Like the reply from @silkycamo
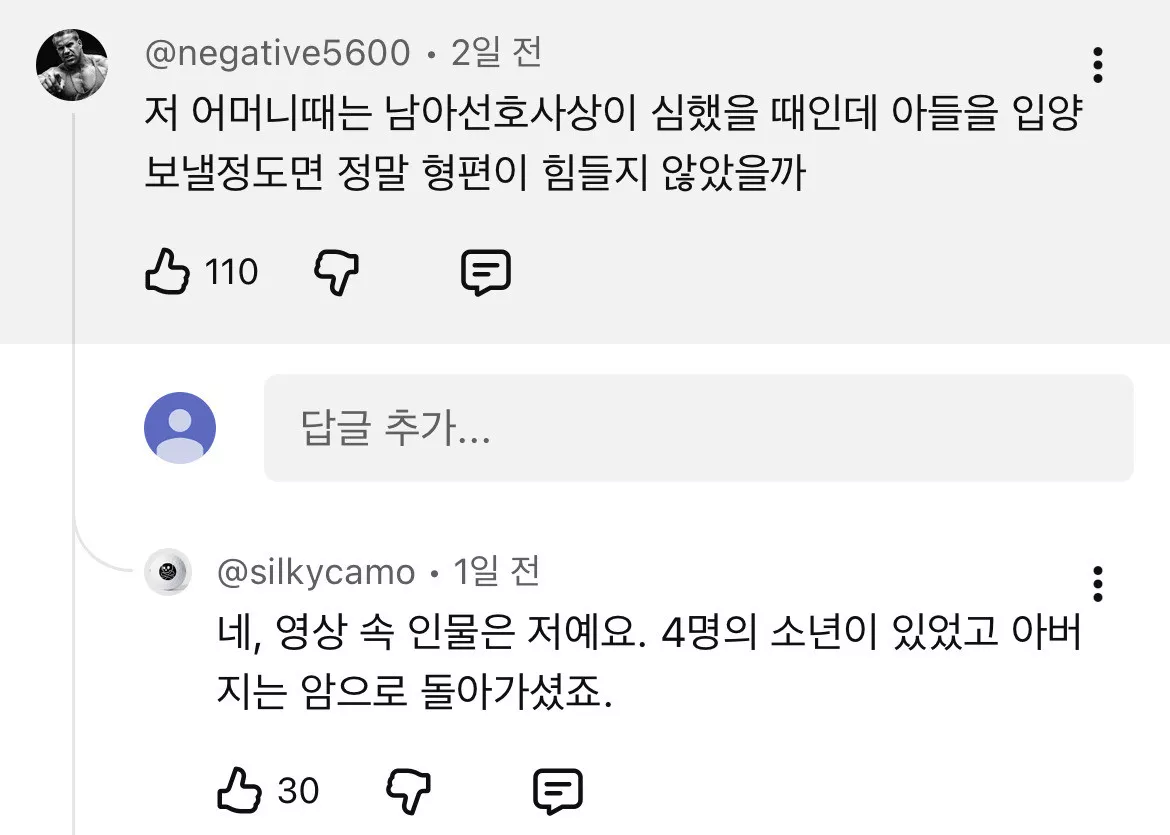This screenshot has height=835, width=1170. (239, 790)
